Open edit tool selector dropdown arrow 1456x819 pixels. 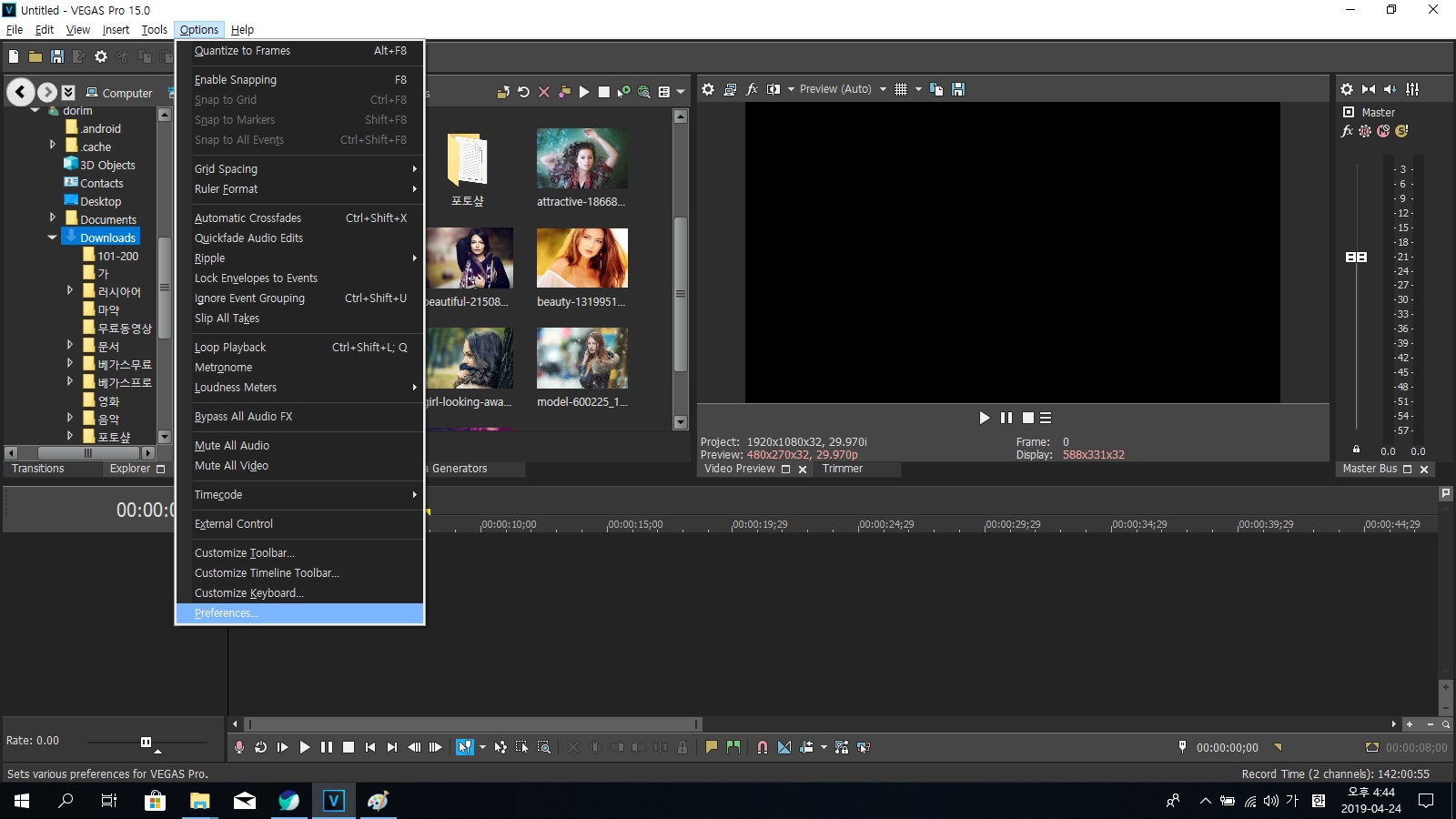482,747
